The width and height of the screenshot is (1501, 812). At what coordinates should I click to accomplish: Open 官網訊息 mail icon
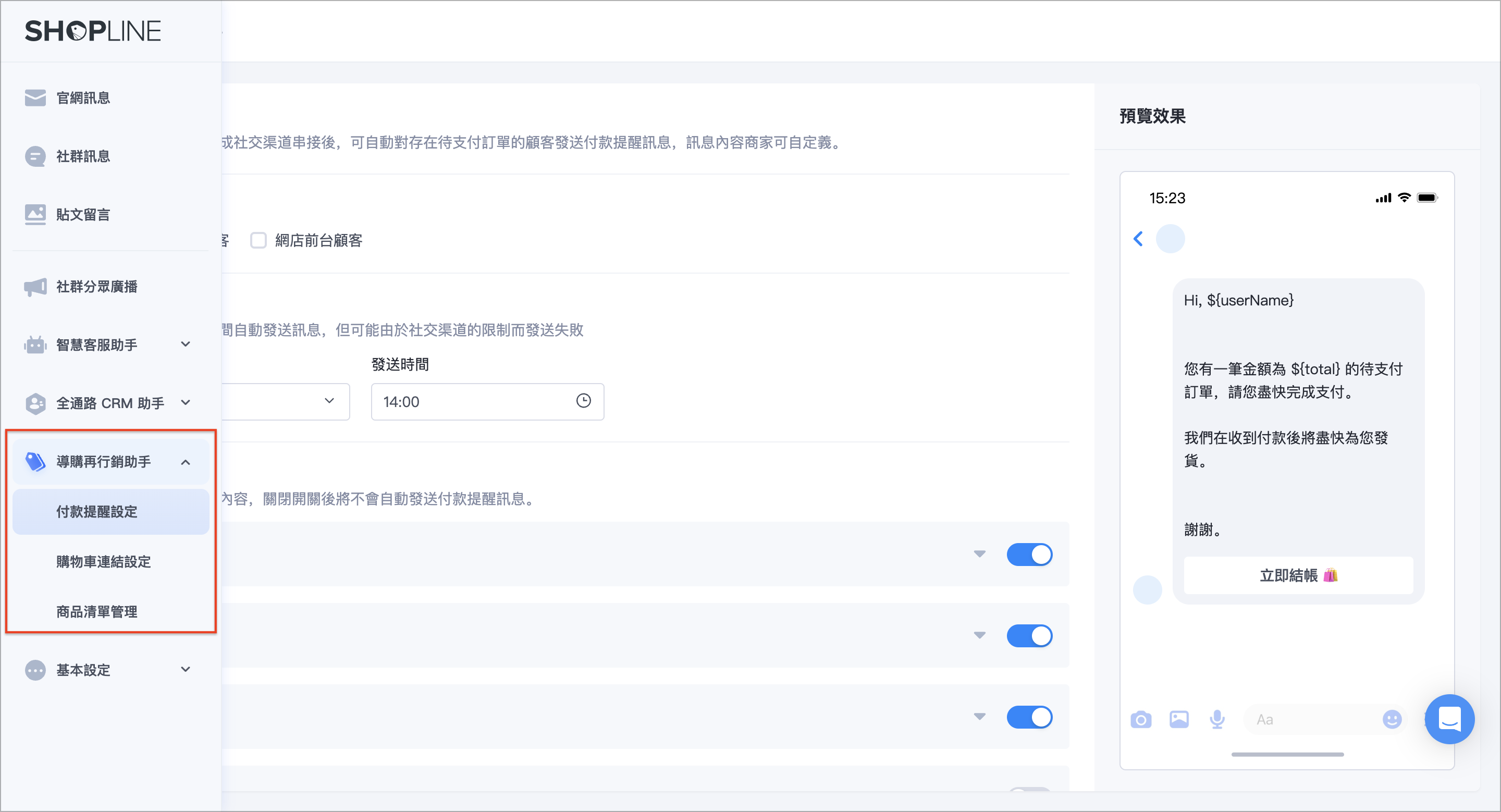(35, 97)
